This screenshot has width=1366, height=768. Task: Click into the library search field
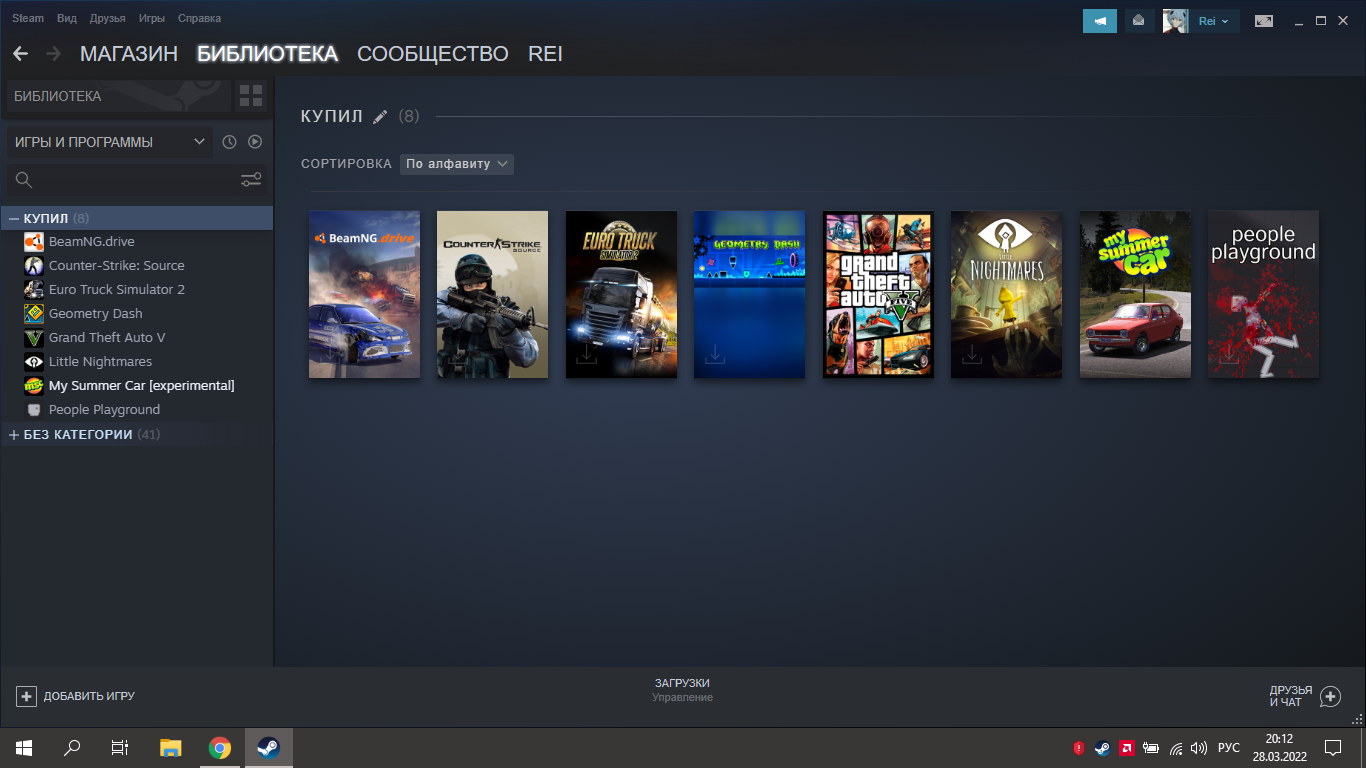coord(135,180)
